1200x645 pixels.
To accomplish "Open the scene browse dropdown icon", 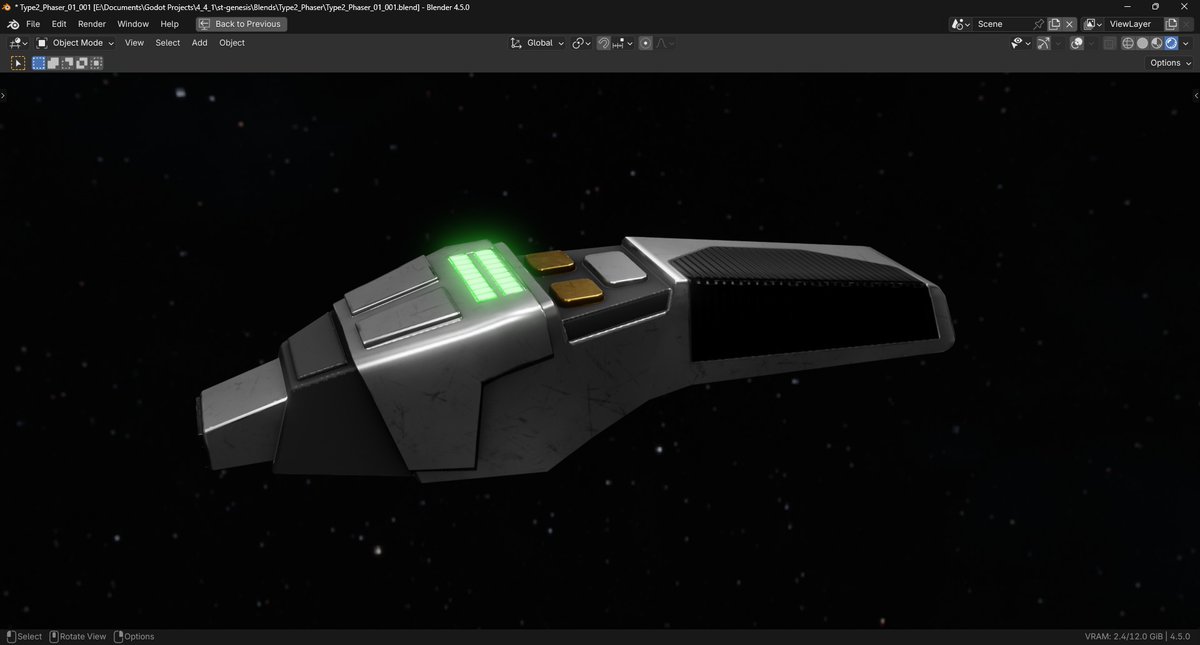I will (961, 24).
